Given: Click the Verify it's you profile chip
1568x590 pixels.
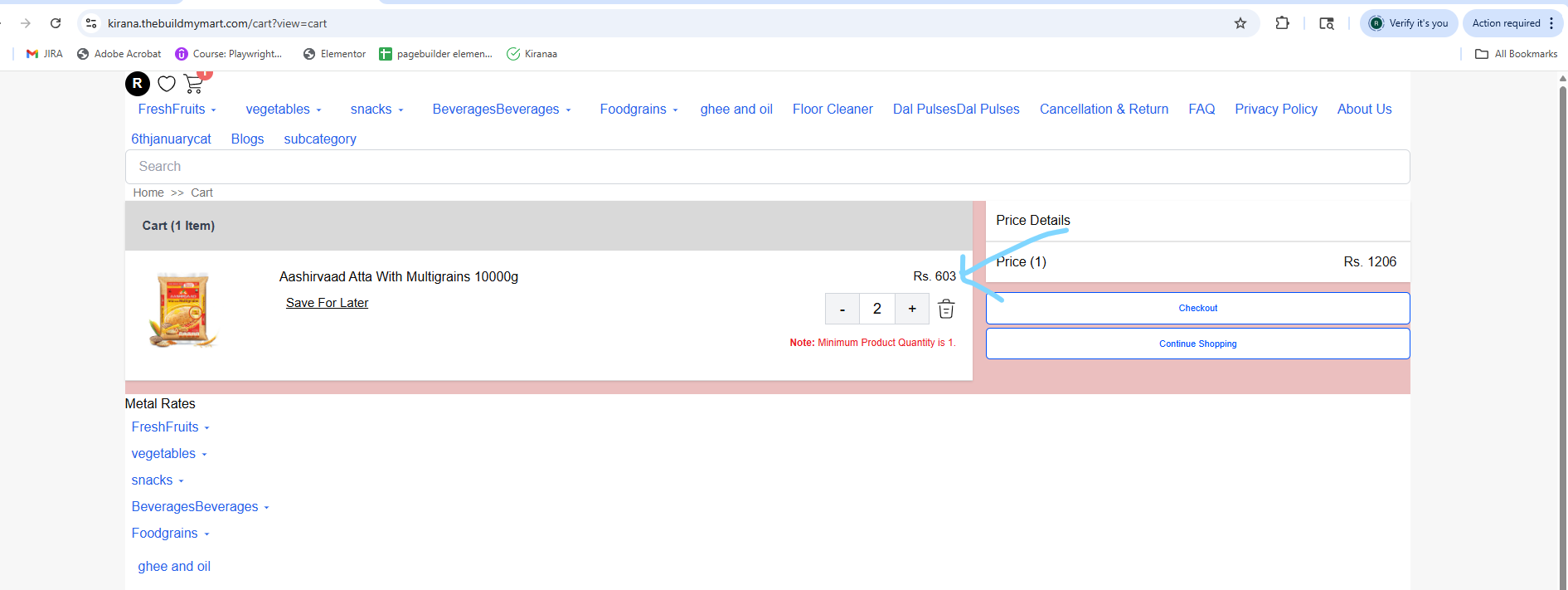Looking at the screenshot, I should [x=1409, y=23].
